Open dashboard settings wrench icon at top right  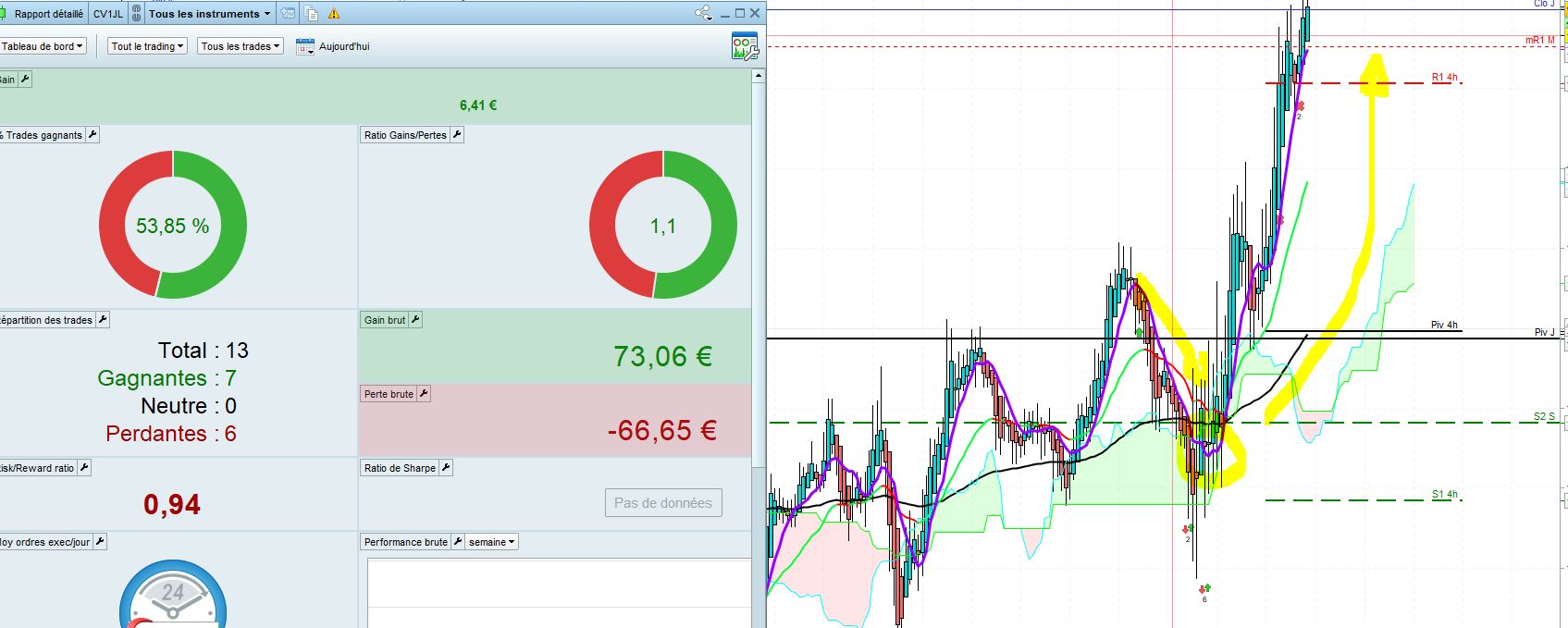pos(745,46)
